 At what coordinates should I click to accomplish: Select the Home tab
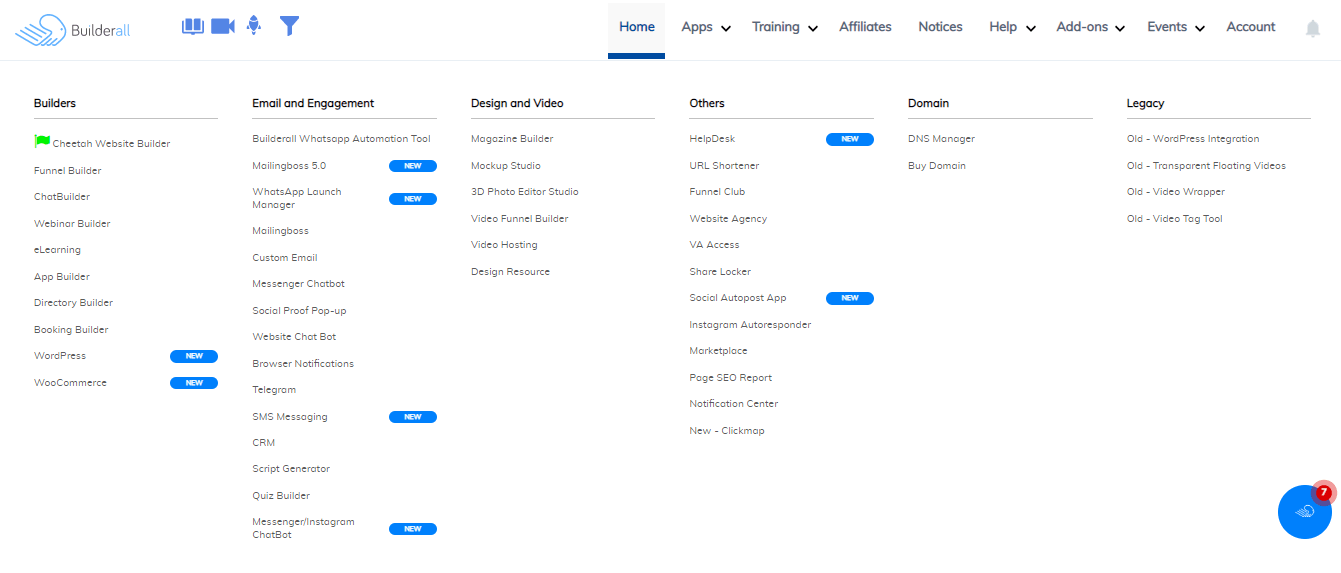636,27
